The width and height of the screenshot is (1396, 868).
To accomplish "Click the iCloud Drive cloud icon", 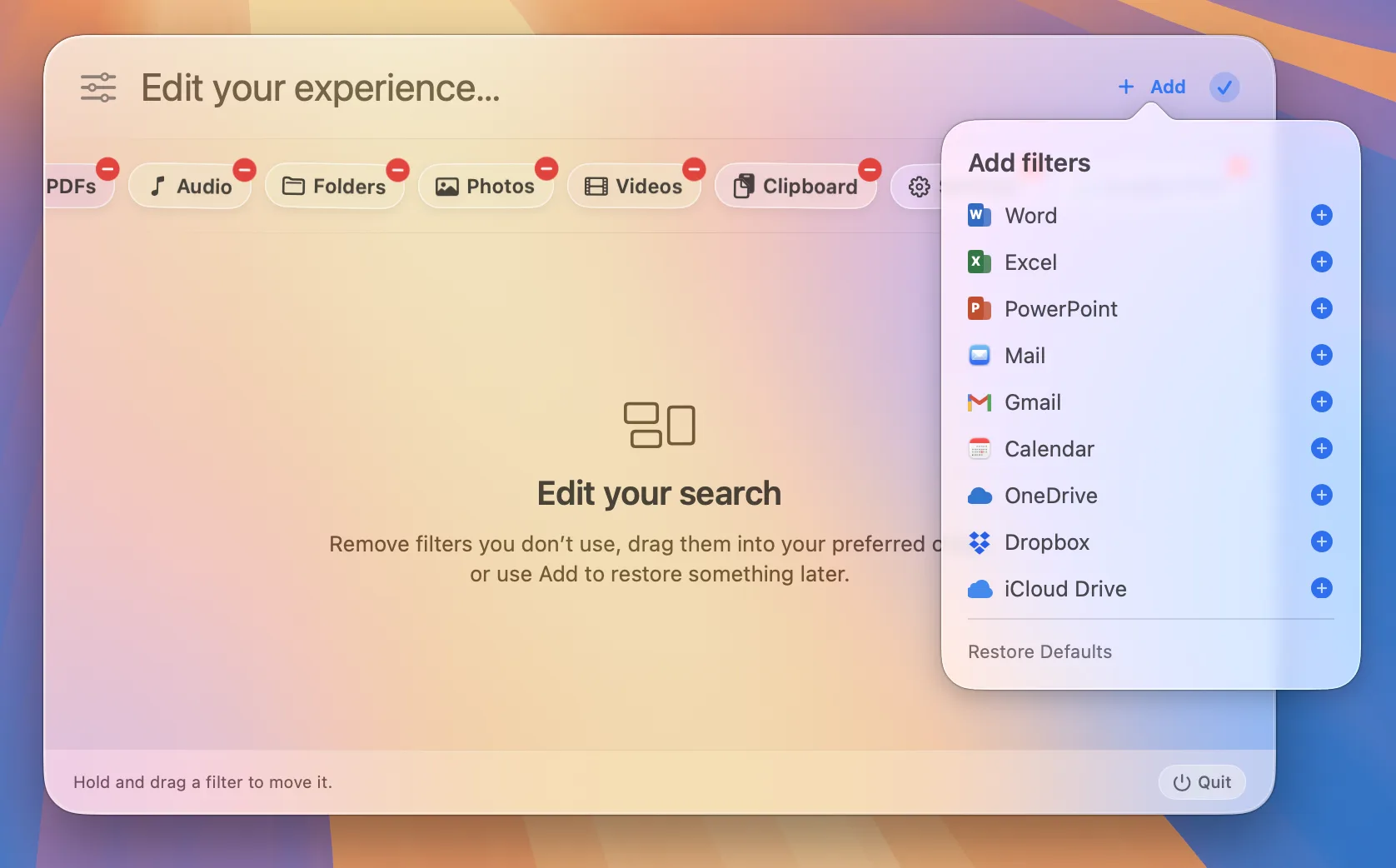I will pyautogui.click(x=980, y=589).
